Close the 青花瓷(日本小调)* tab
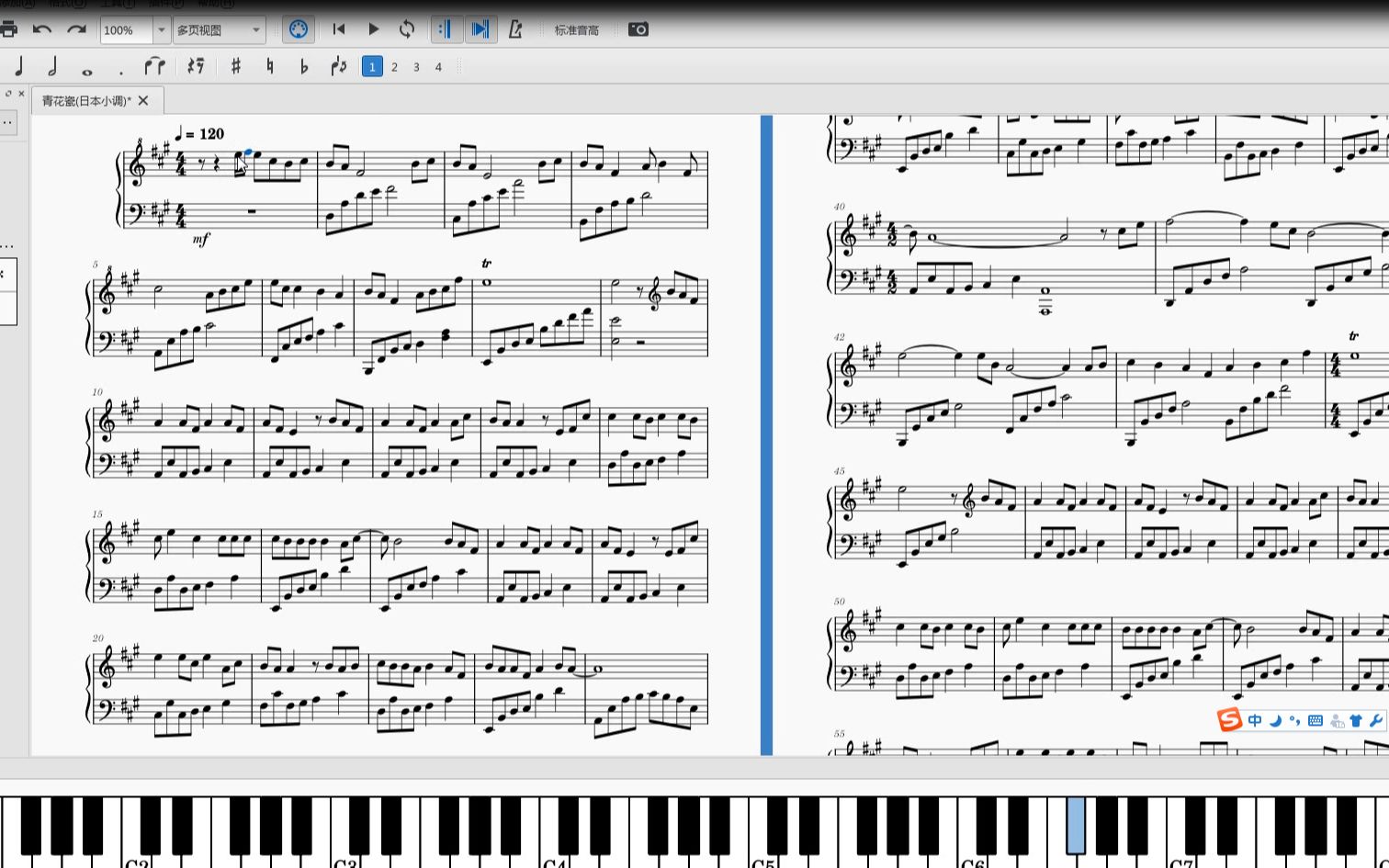This screenshot has width=1389, height=868. (143, 101)
